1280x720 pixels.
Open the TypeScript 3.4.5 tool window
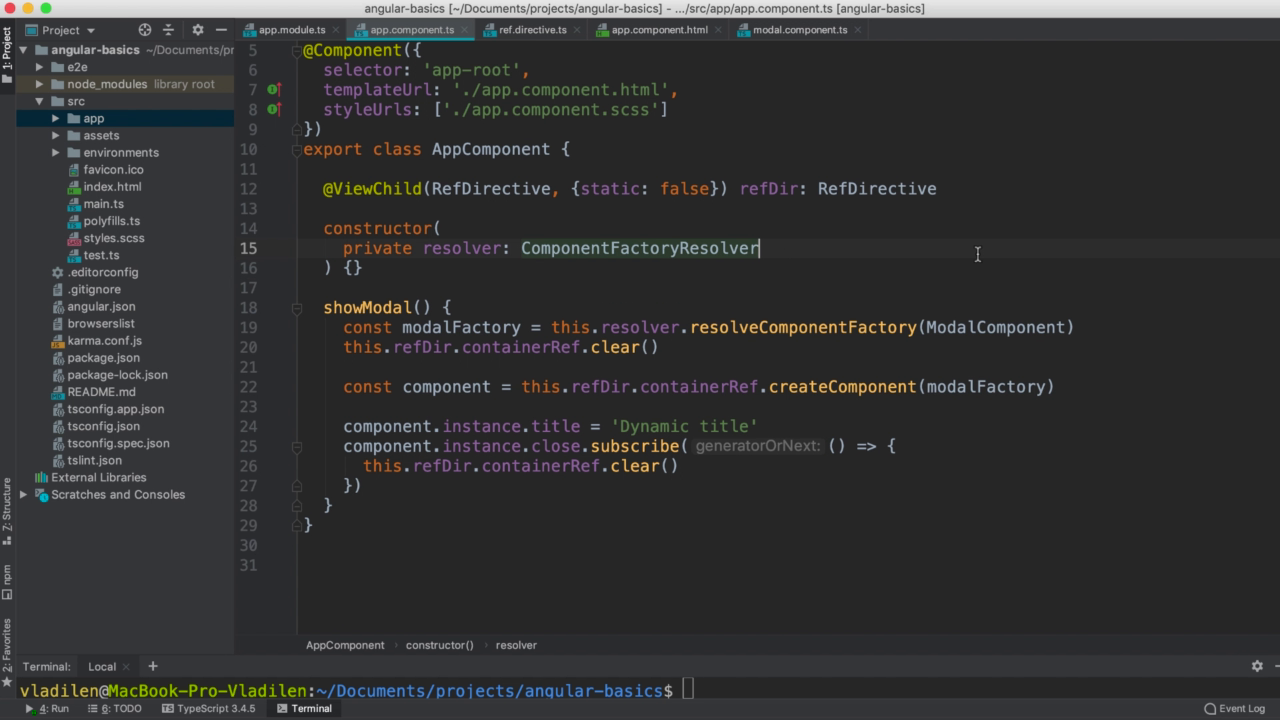coord(207,709)
